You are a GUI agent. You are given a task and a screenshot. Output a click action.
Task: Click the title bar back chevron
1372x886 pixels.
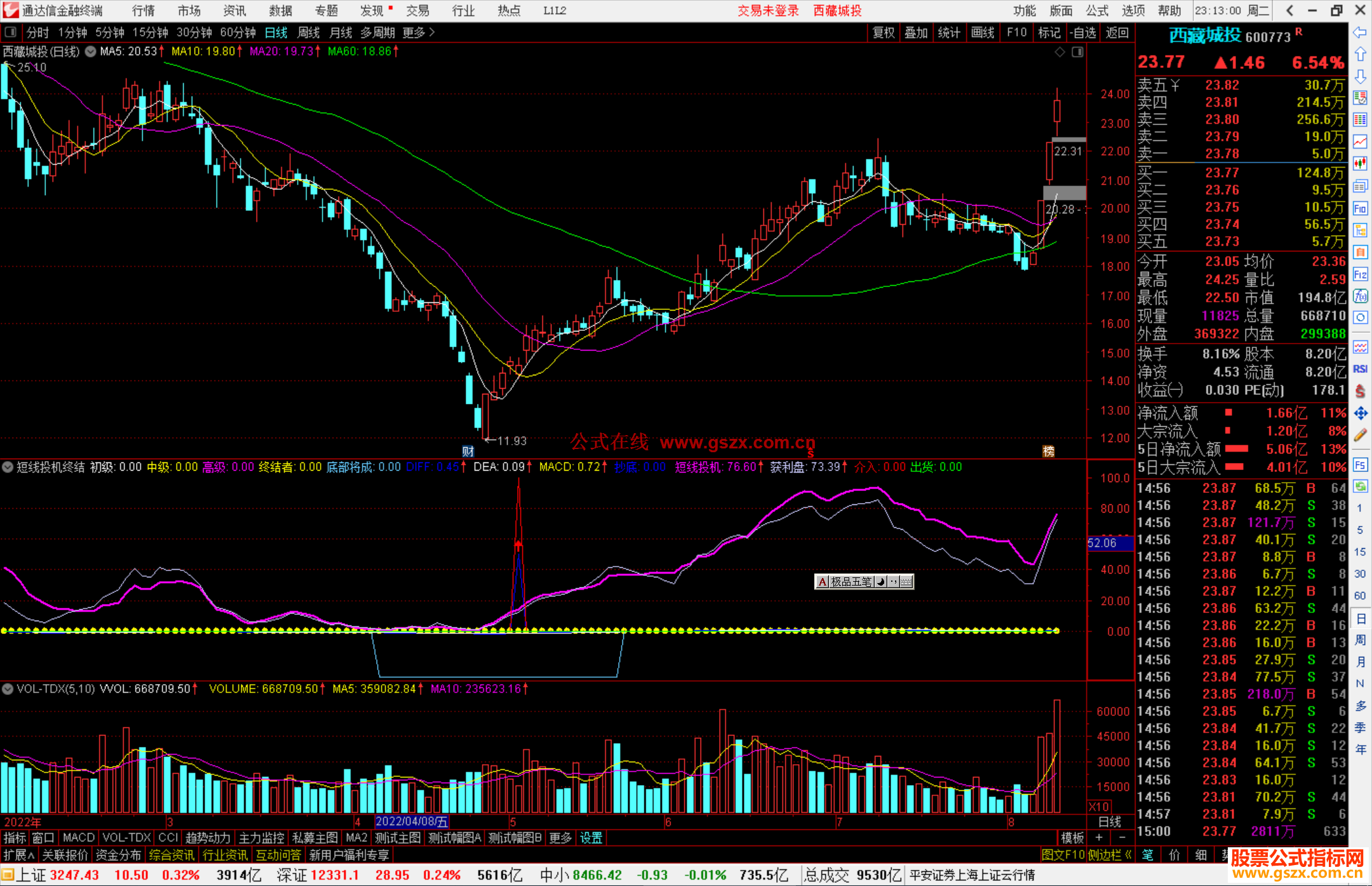point(1289,10)
